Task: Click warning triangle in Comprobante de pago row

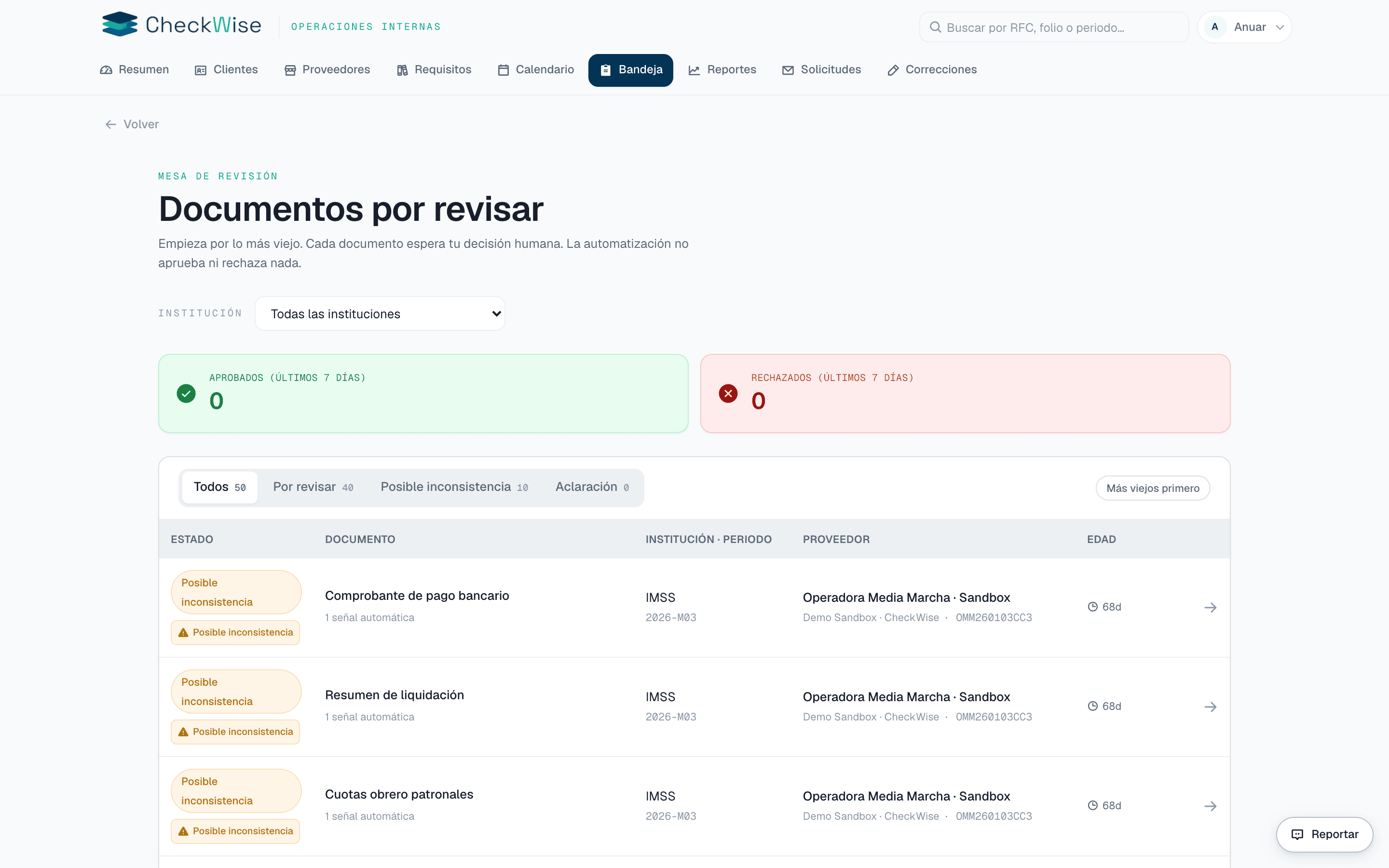Action: pyautogui.click(x=183, y=633)
